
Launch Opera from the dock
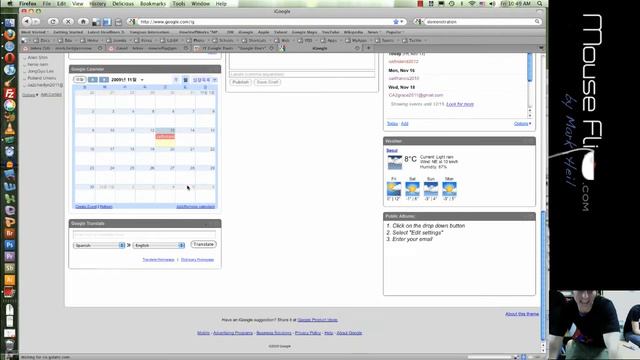(x=10, y=58)
